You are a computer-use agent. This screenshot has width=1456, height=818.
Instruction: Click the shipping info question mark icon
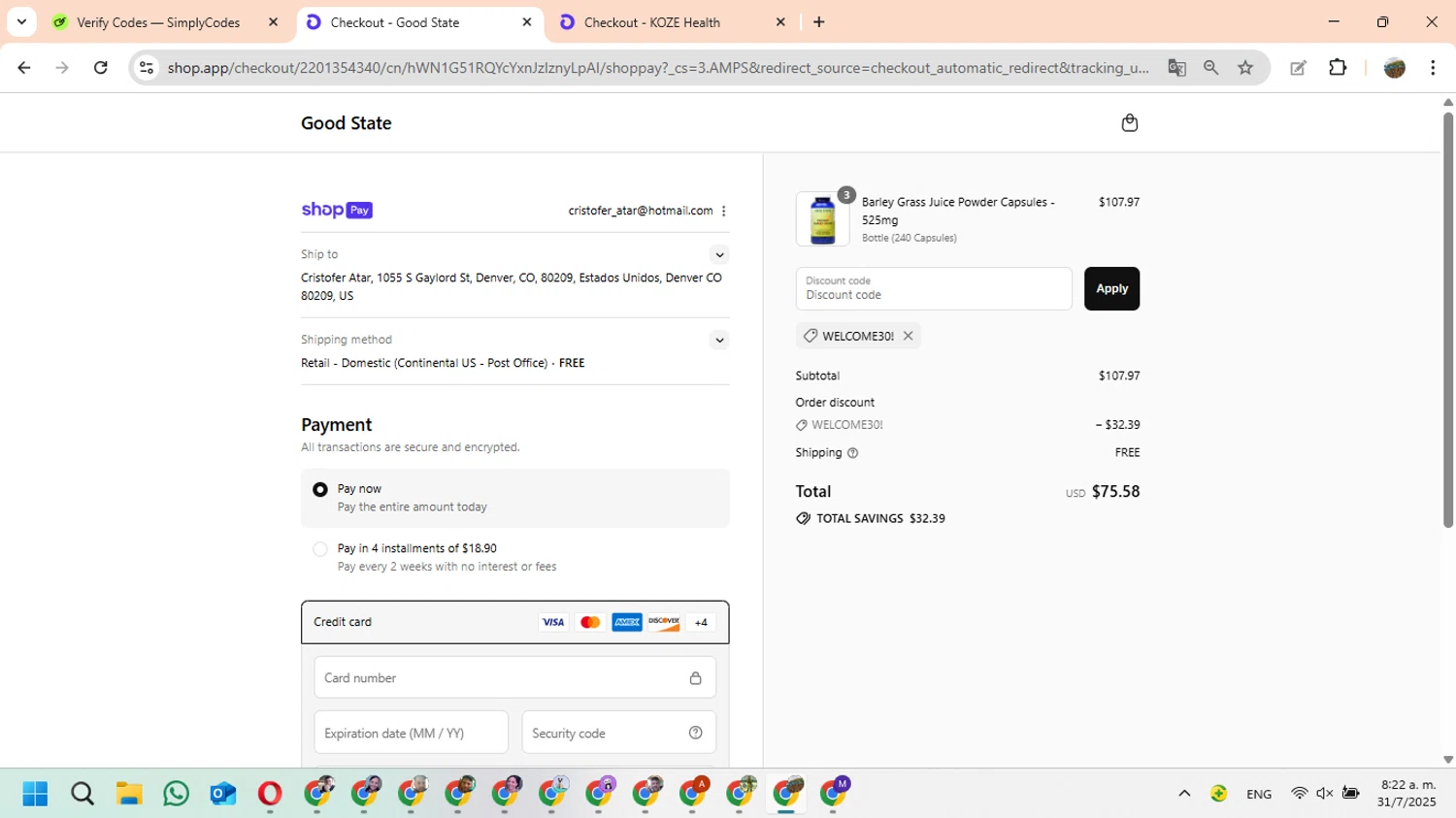(x=853, y=453)
